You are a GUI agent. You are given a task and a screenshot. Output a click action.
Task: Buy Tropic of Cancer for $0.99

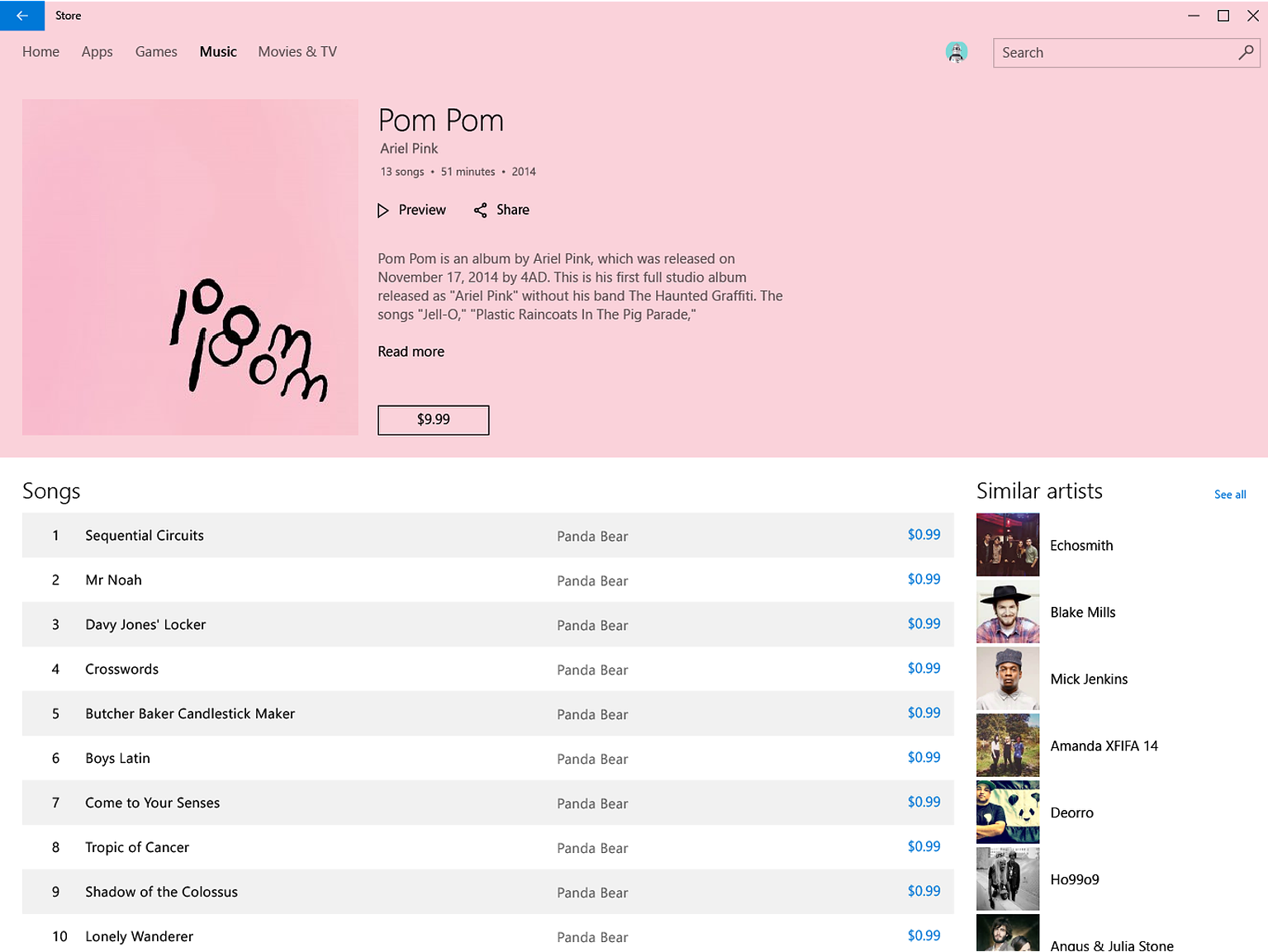tap(924, 847)
